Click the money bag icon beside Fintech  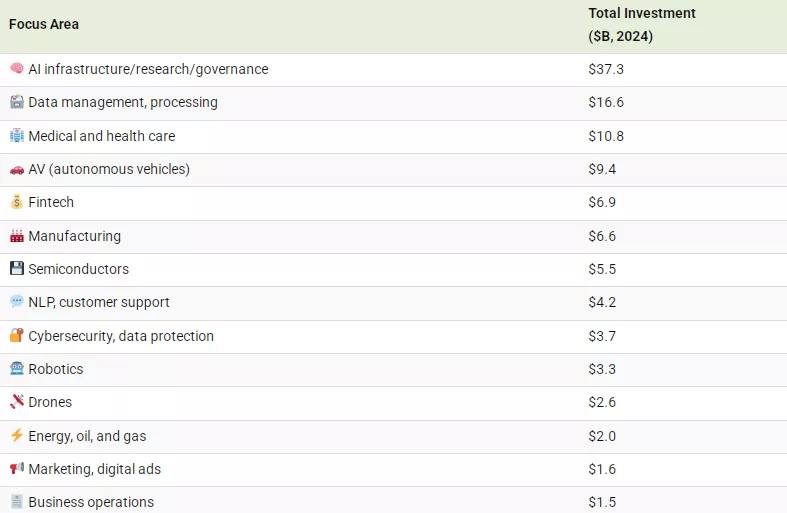pos(16,202)
